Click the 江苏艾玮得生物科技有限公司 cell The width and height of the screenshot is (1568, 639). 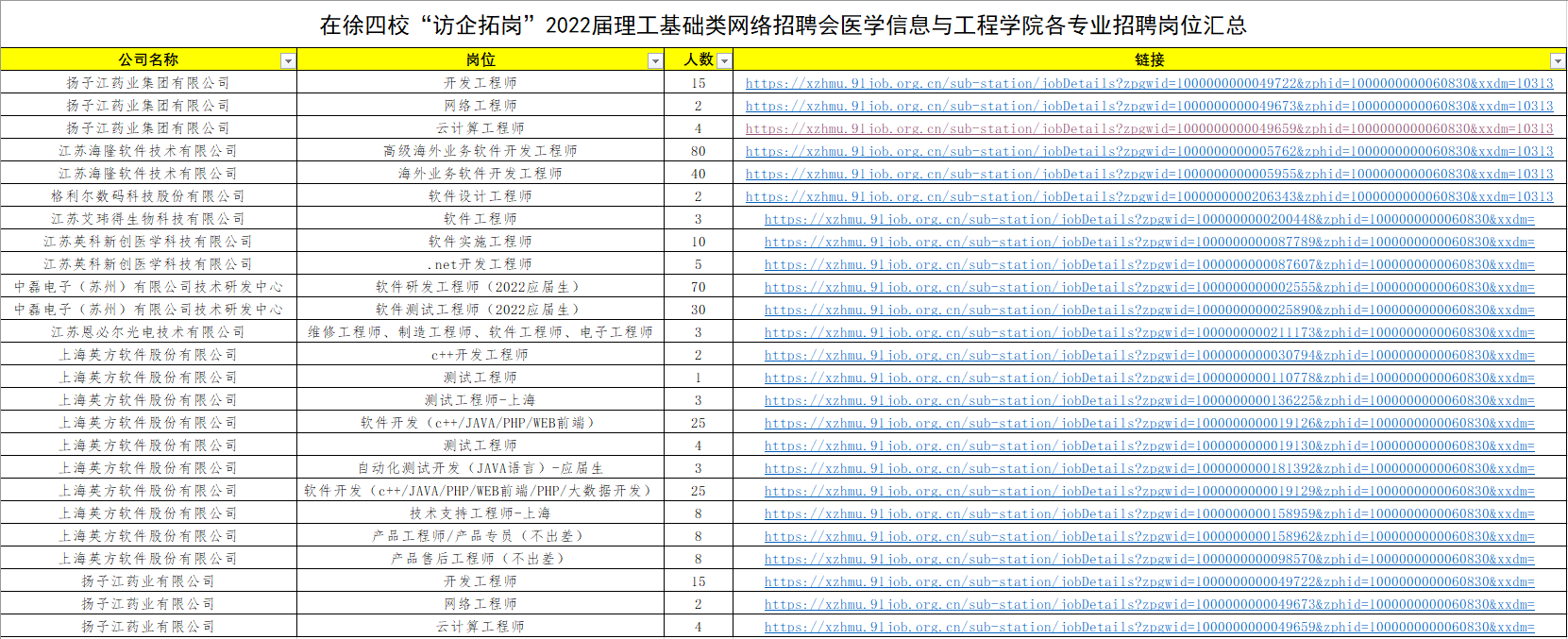[x=148, y=219]
